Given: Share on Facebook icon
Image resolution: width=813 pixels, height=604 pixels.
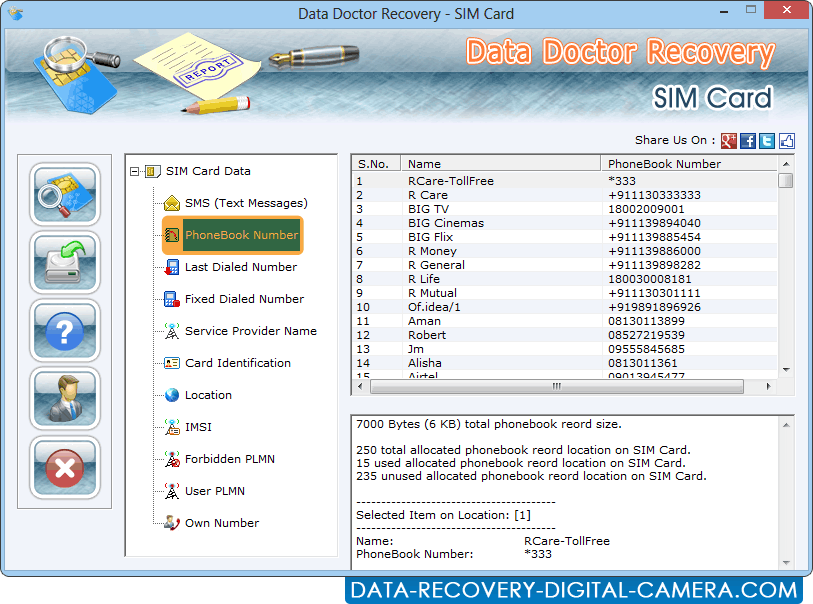Looking at the screenshot, I should point(748,141).
